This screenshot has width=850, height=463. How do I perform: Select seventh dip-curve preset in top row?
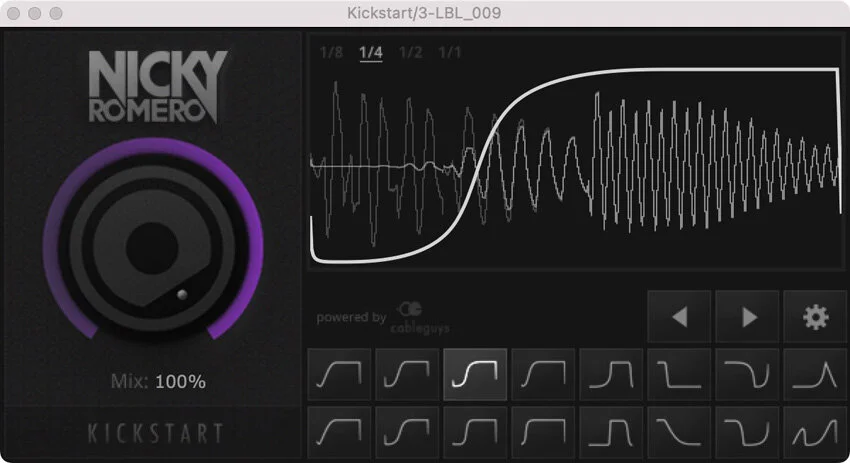point(748,375)
